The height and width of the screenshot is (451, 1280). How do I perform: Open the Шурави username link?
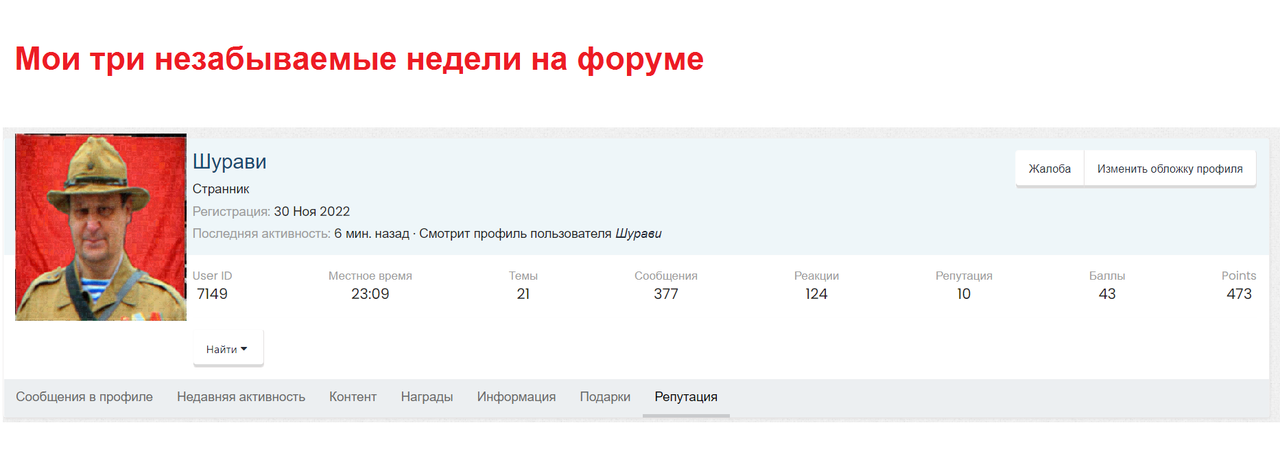(x=229, y=162)
